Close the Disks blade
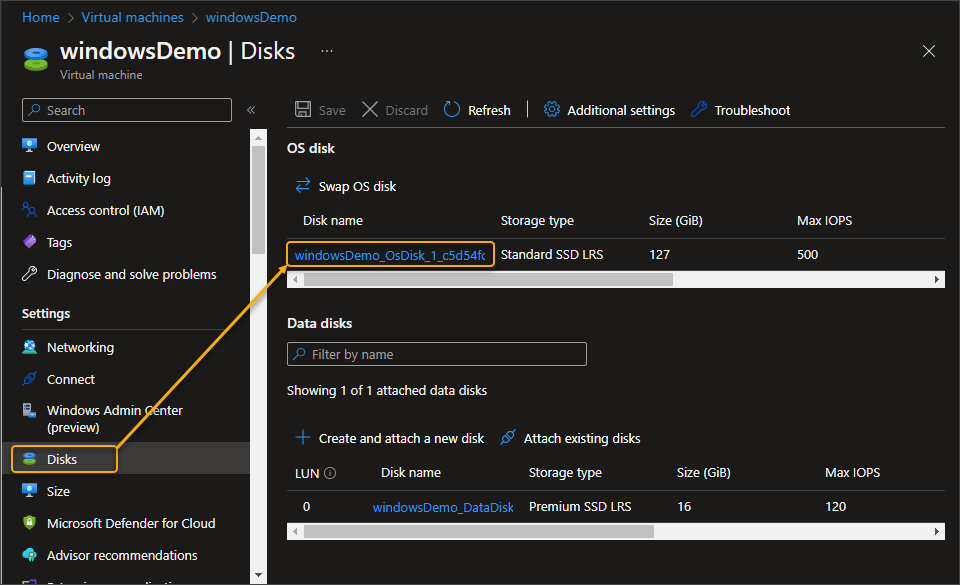 [x=929, y=51]
